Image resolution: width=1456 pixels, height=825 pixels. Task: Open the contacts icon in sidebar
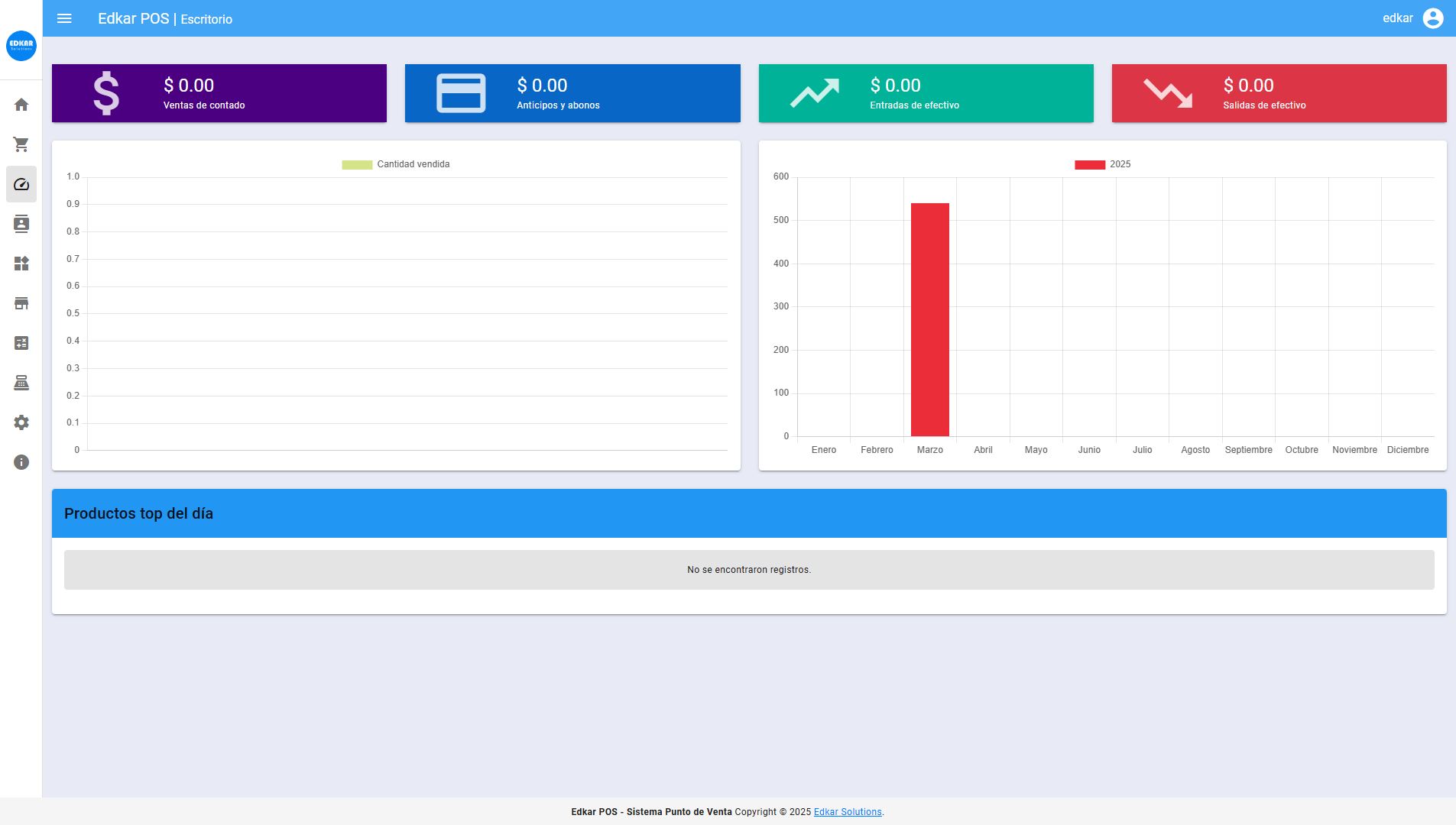click(x=21, y=224)
